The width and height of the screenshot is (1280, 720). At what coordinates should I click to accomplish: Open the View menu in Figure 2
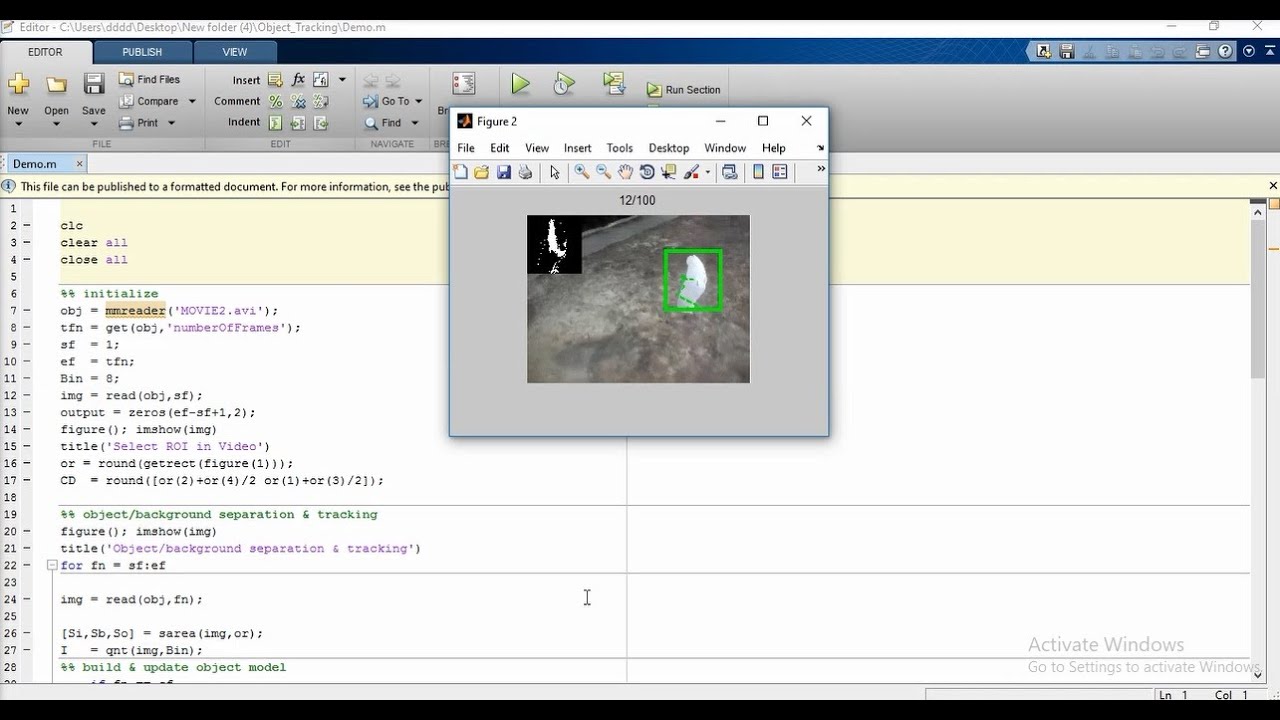(537, 148)
